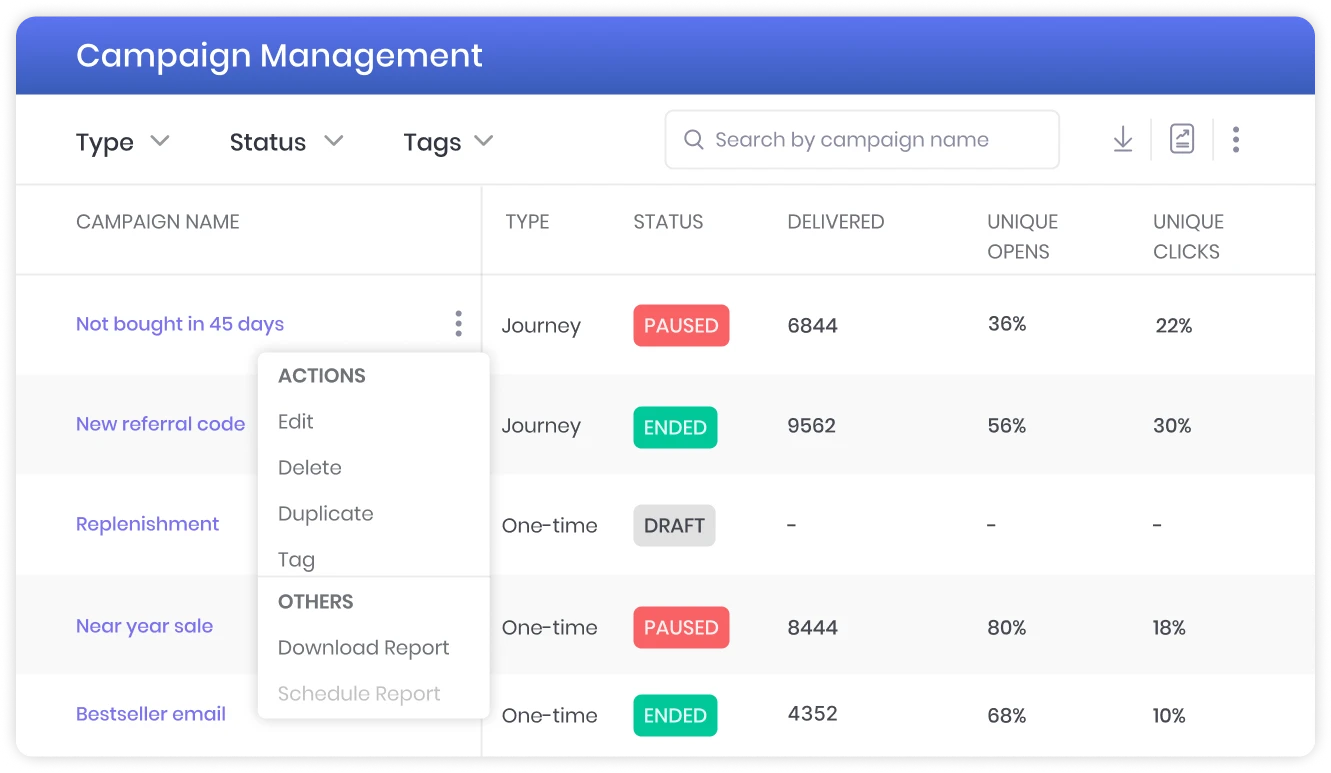Screen dimensions: 1331x773
Task: Click unique clicks value 30%
Action: (x=1172, y=426)
